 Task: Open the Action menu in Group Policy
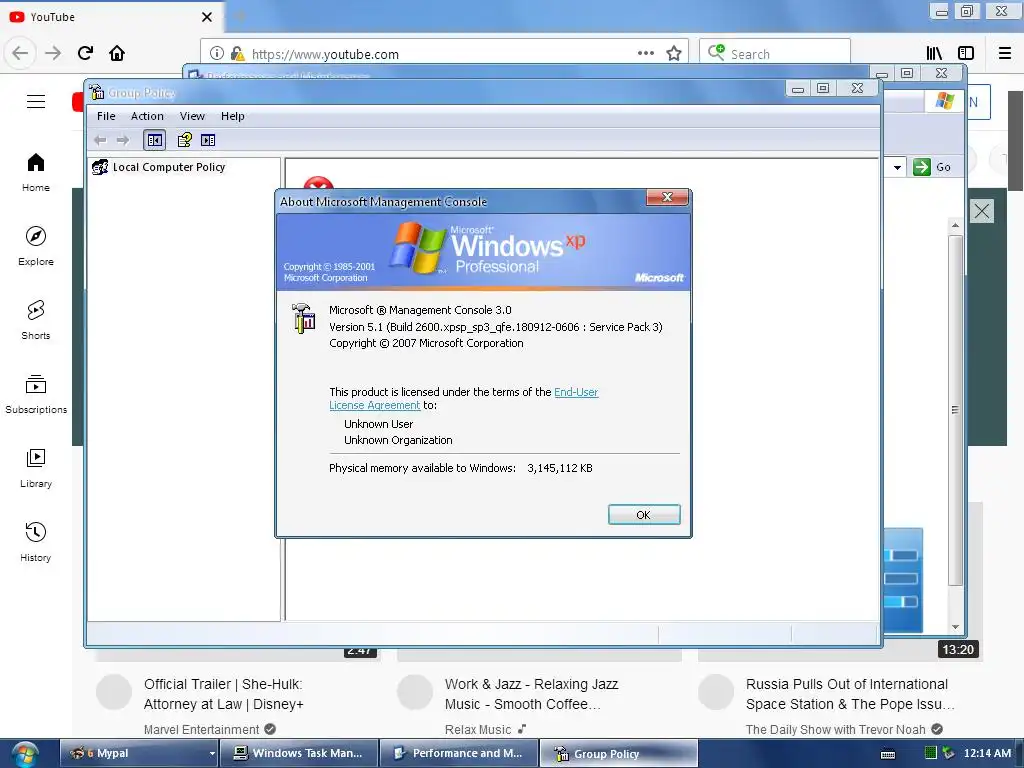[x=147, y=116]
